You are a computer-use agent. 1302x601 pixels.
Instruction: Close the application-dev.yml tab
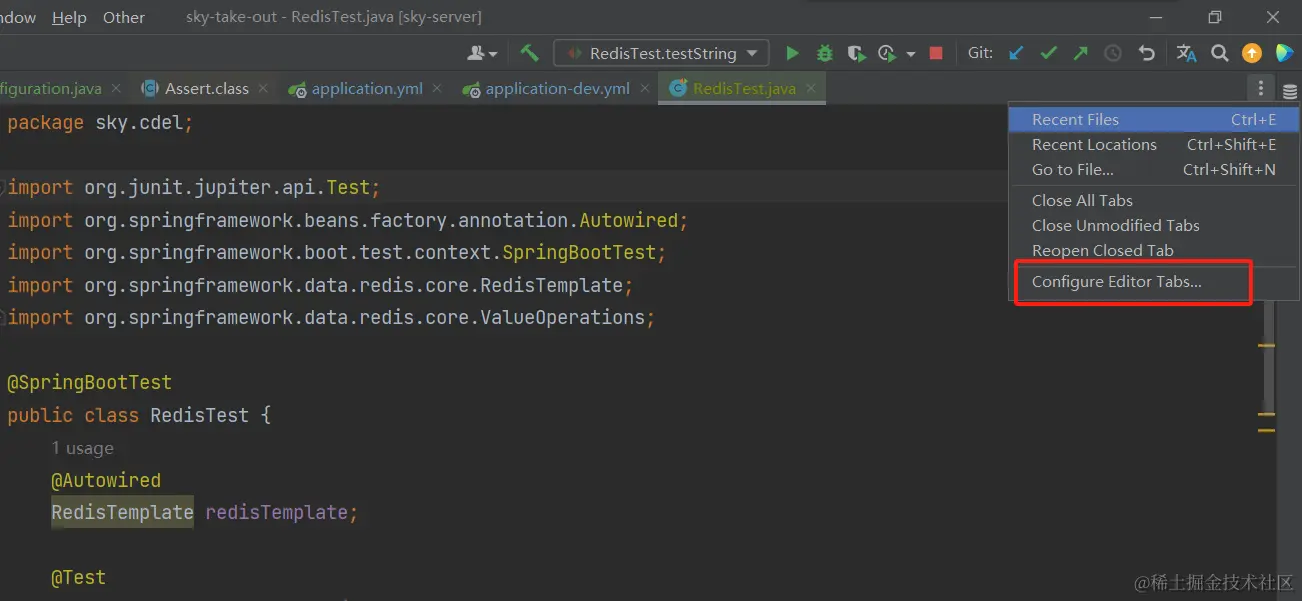pos(645,88)
